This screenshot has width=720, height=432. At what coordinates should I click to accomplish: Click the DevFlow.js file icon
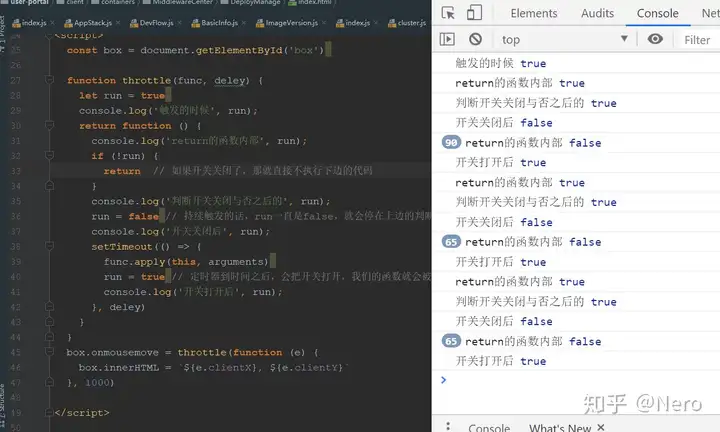pyautogui.click(x=134, y=22)
